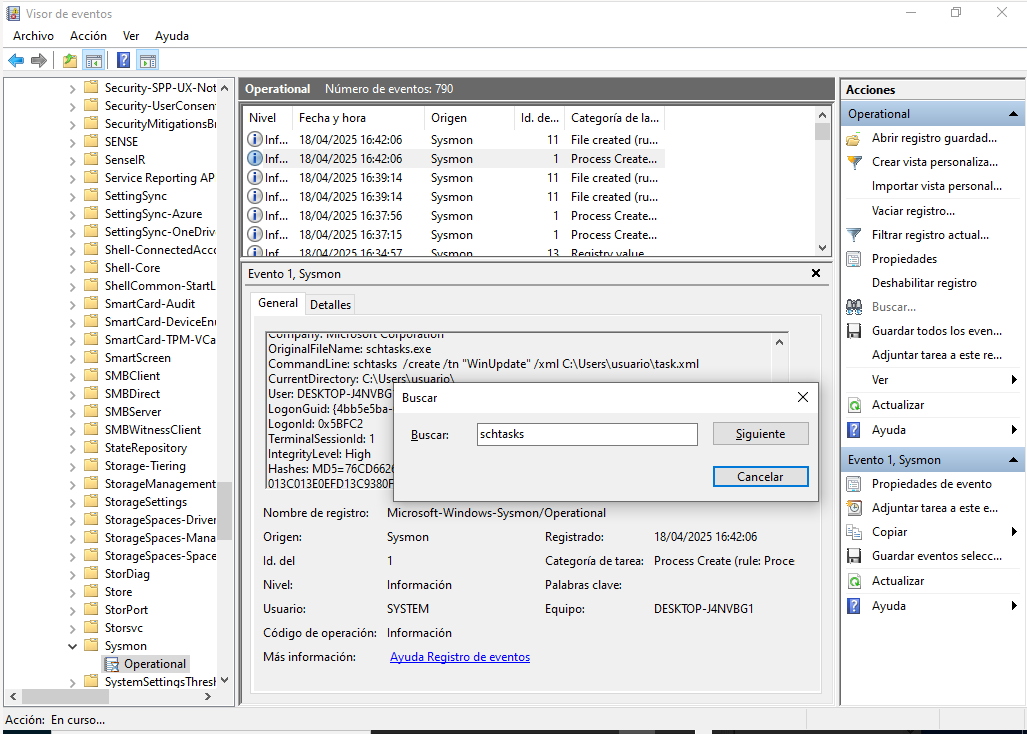This screenshot has height=734, width=1027.
Task: Select the General tab
Action: coord(278,303)
